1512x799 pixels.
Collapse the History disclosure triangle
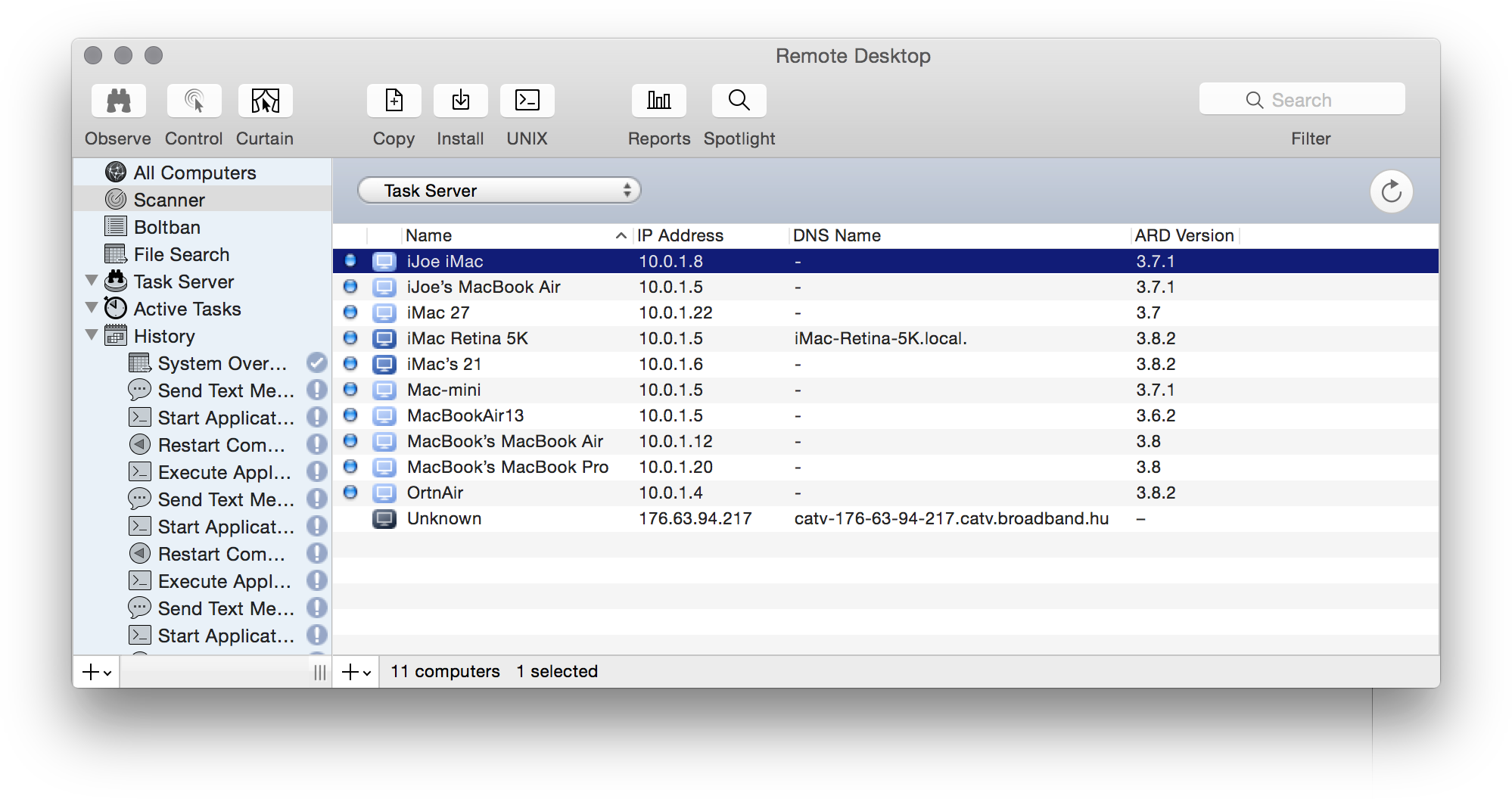[92, 335]
